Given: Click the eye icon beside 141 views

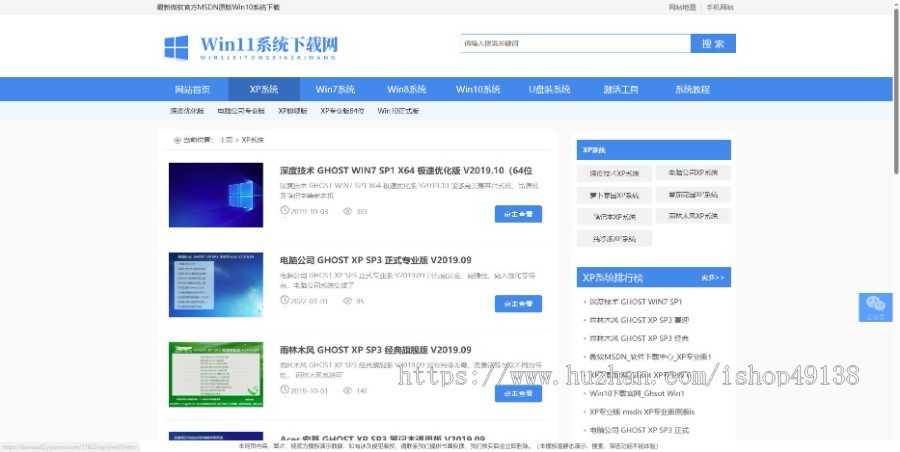Looking at the screenshot, I should click(347, 391).
